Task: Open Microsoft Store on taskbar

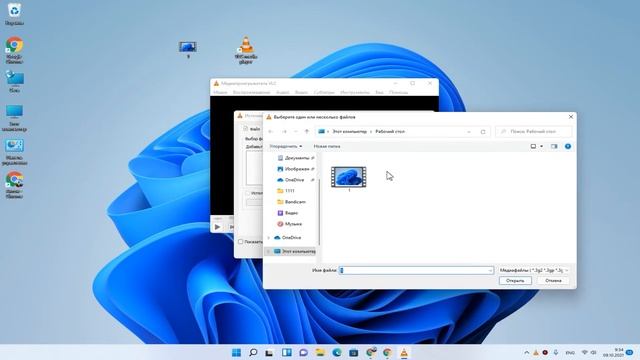Action: (x=353, y=353)
